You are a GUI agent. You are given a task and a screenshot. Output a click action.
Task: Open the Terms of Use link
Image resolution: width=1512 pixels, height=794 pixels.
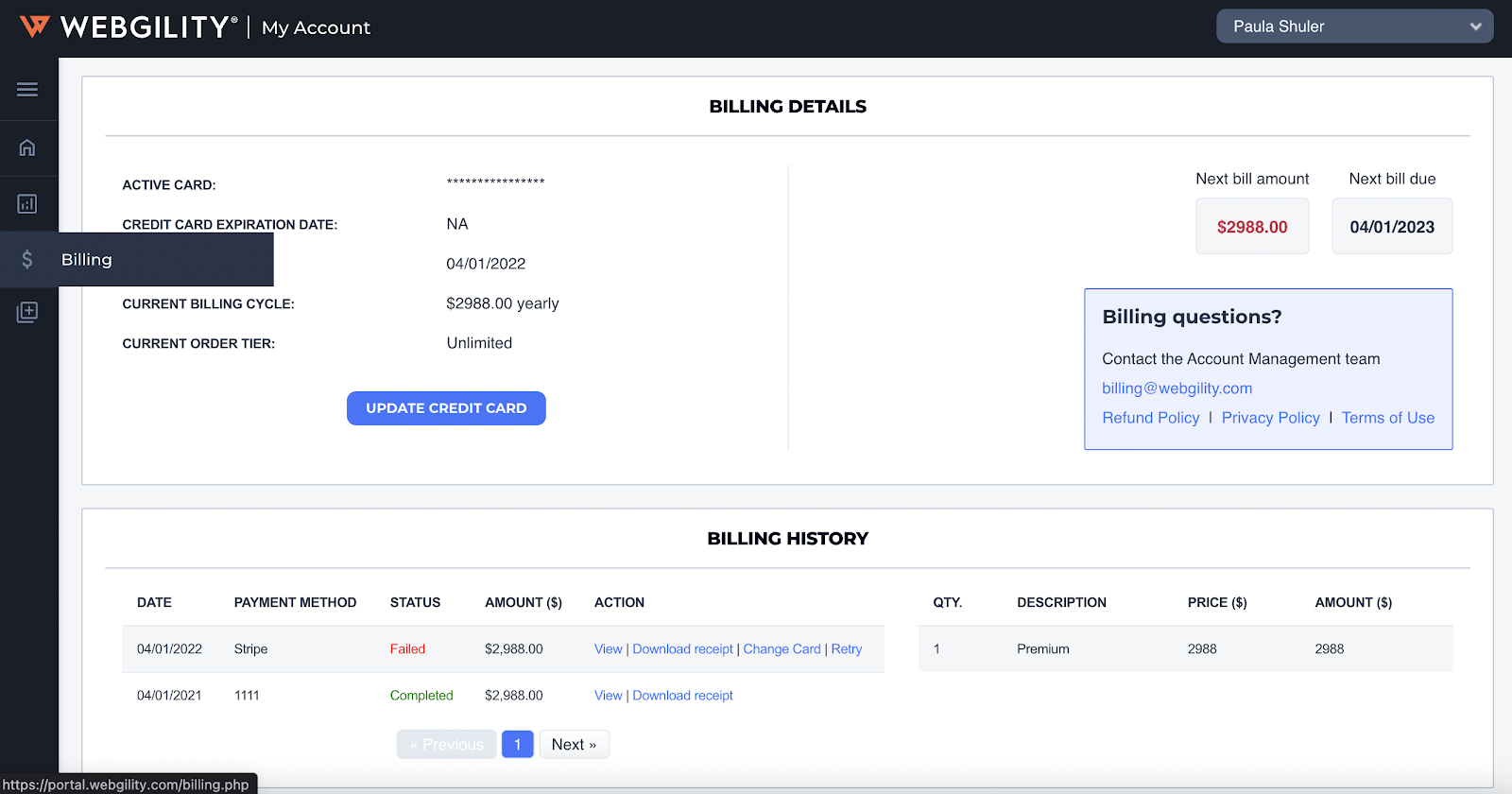pyautogui.click(x=1387, y=418)
